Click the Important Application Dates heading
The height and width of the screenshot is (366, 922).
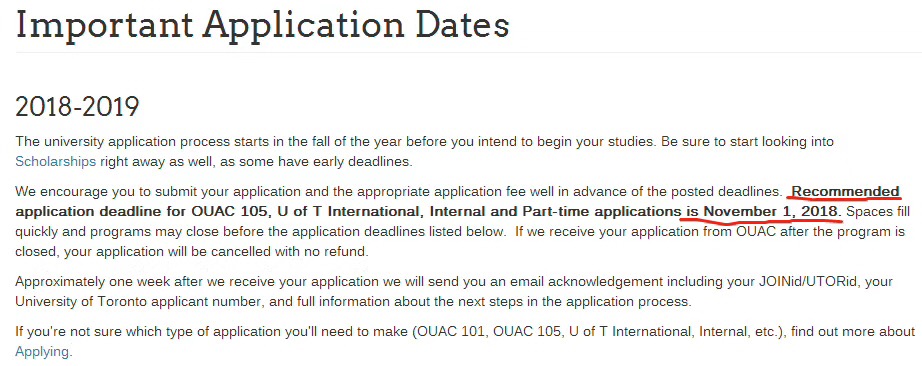click(262, 25)
